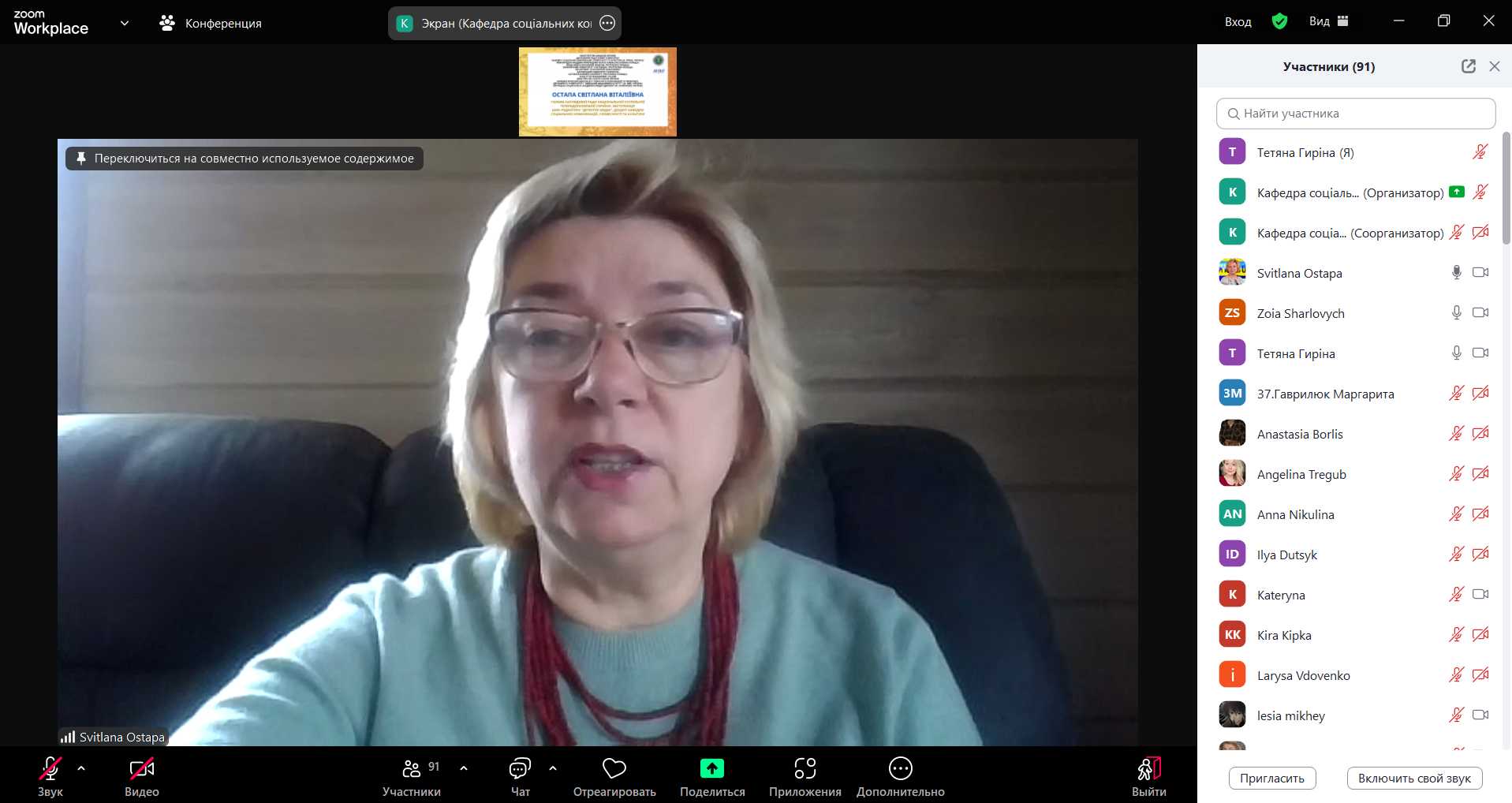Screen dimensions: 1512x803
Task: Click video-off icon for Kira Kipka
Action: coord(1480,634)
